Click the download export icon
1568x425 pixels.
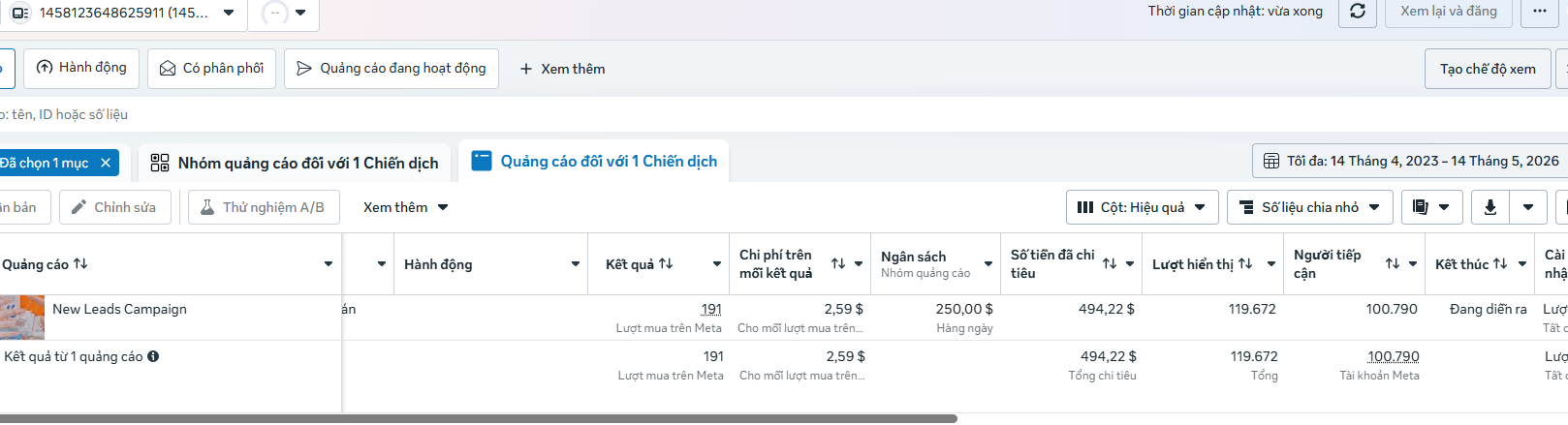pyautogui.click(x=1490, y=207)
